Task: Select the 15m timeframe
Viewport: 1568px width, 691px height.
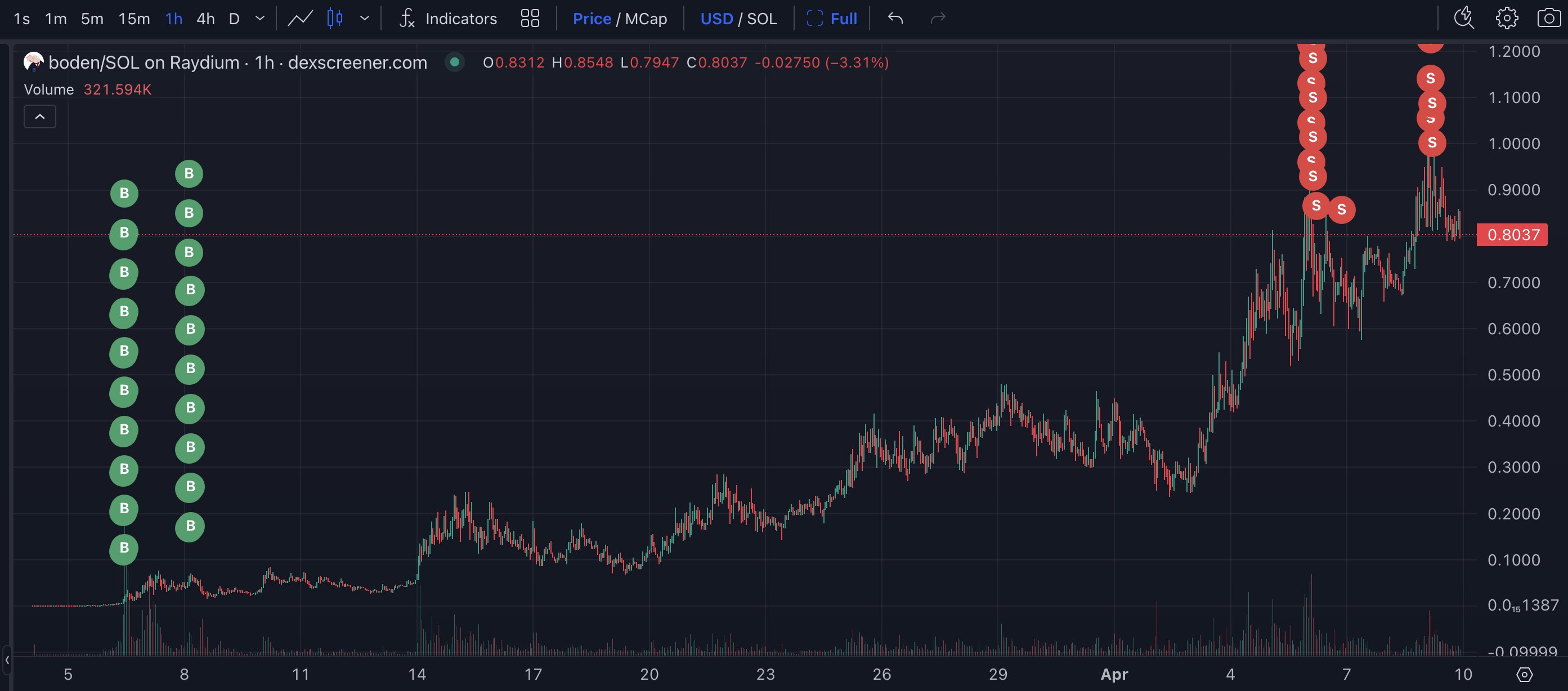Action: click(x=134, y=19)
